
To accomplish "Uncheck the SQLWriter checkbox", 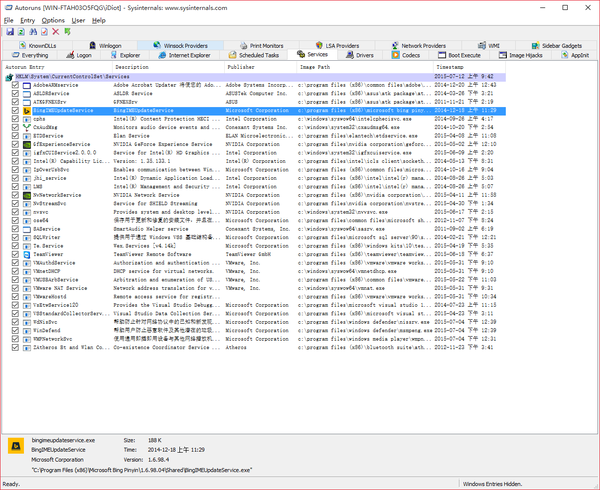I will click(x=15, y=237).
